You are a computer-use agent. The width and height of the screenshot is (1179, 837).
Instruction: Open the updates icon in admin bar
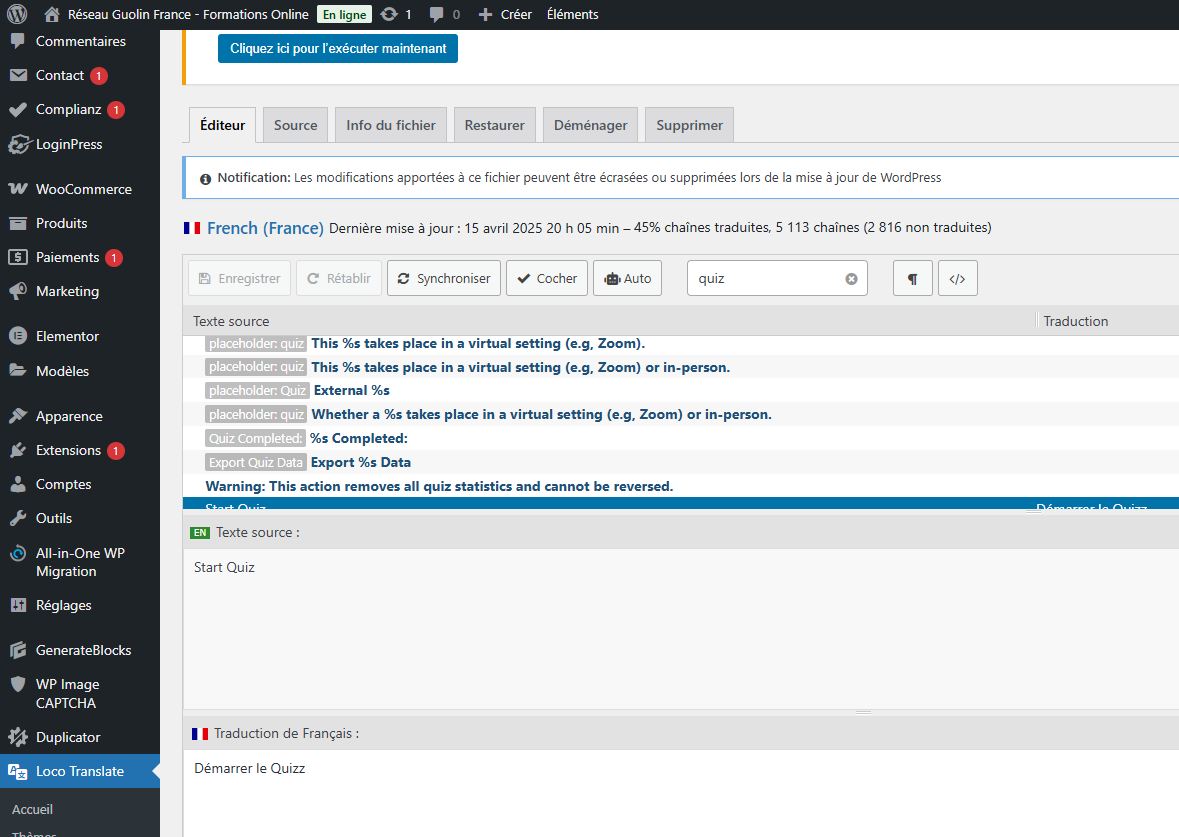(x=396, y=14)
